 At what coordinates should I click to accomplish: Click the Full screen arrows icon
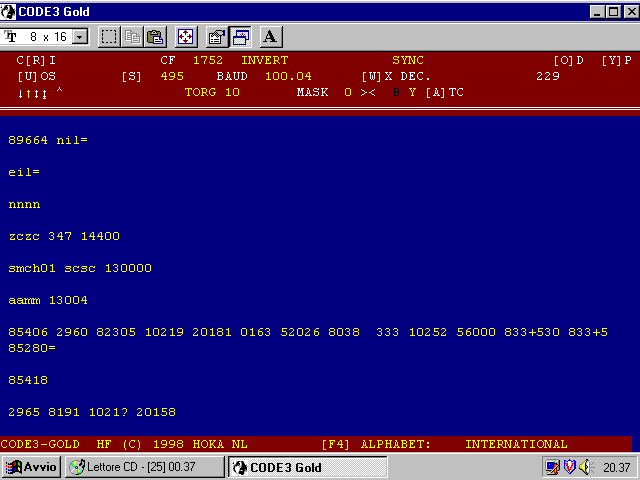pos(186,37)
